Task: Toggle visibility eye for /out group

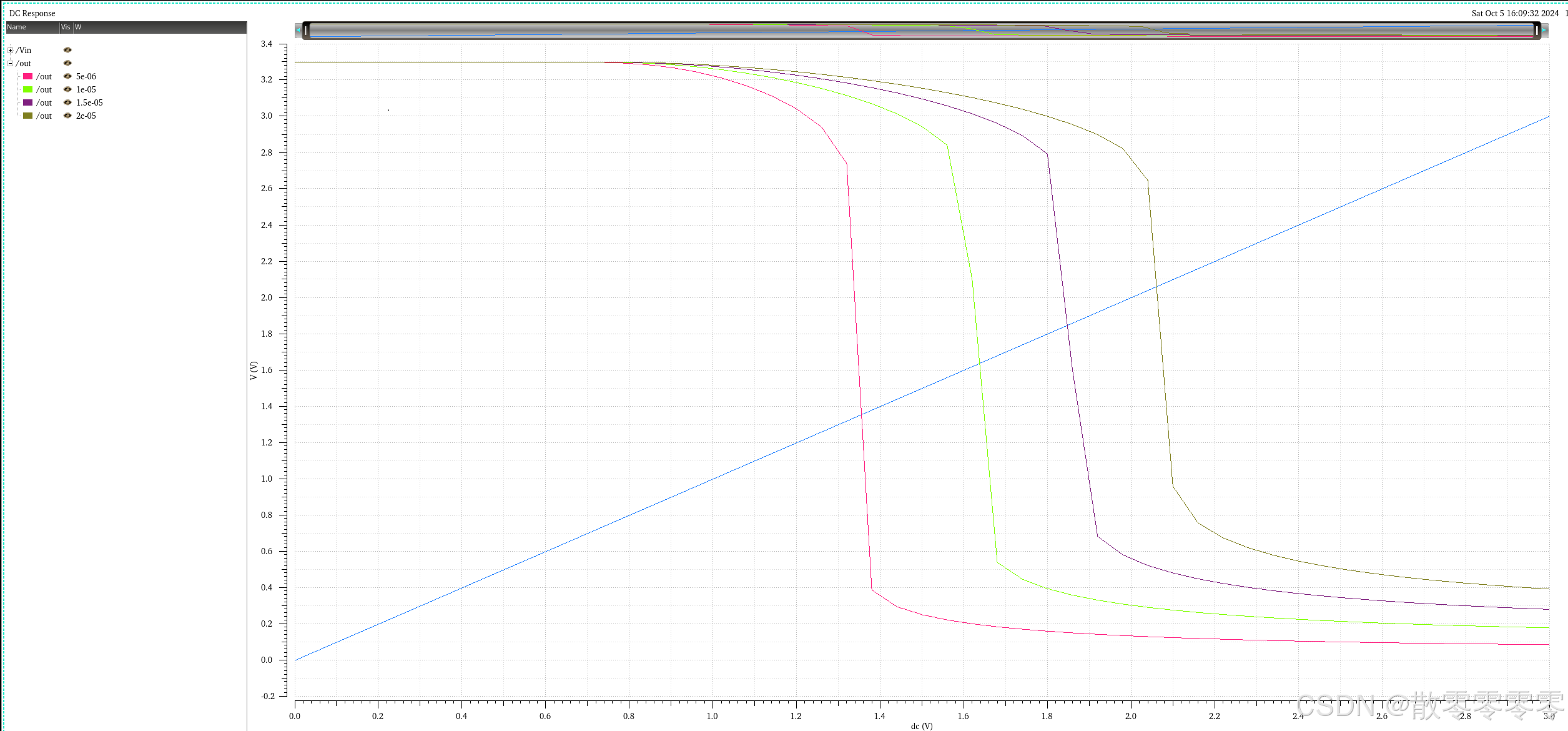Action: (x=67, y=63)
